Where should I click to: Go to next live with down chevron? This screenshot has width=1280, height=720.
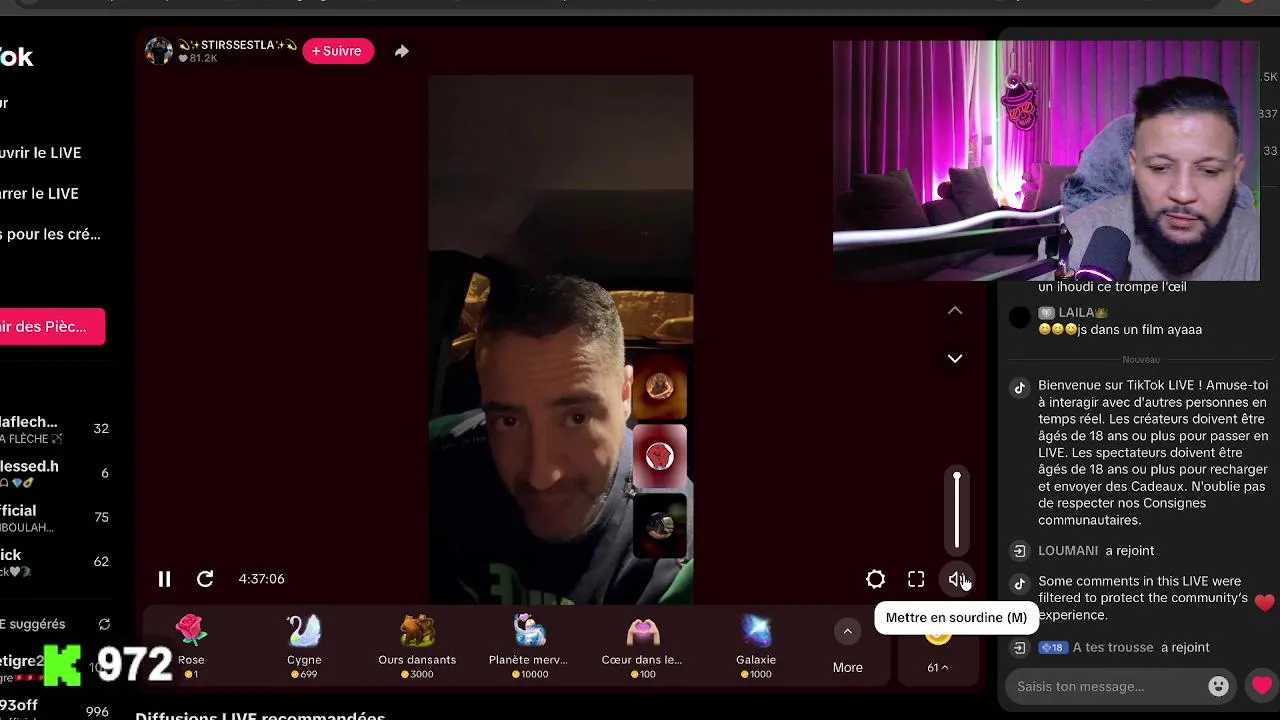point(955,358)
